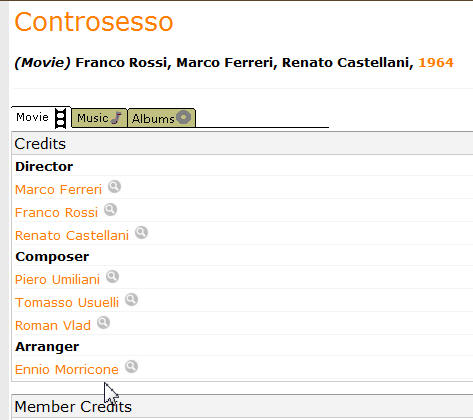The width and height of the screenshot is (473, 420).
Task: Open Marco Ferreri's director page
Action: tap(58, 190)
